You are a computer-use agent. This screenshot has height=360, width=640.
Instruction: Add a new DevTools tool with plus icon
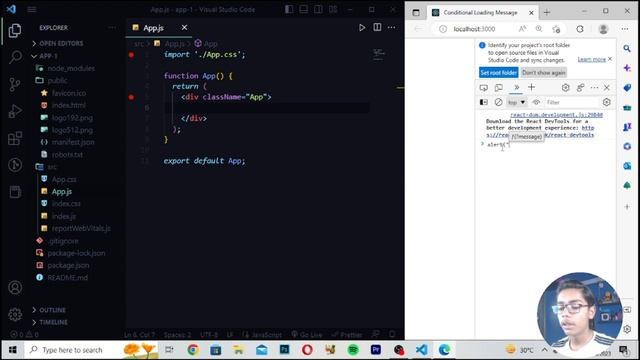[531, 87]
